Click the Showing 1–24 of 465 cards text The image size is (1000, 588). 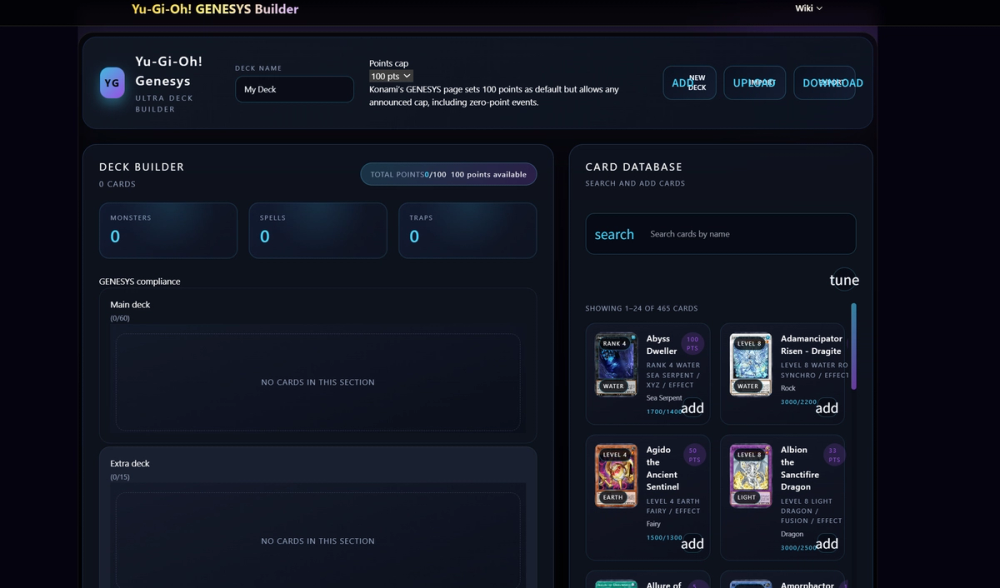tap(642, 308)
